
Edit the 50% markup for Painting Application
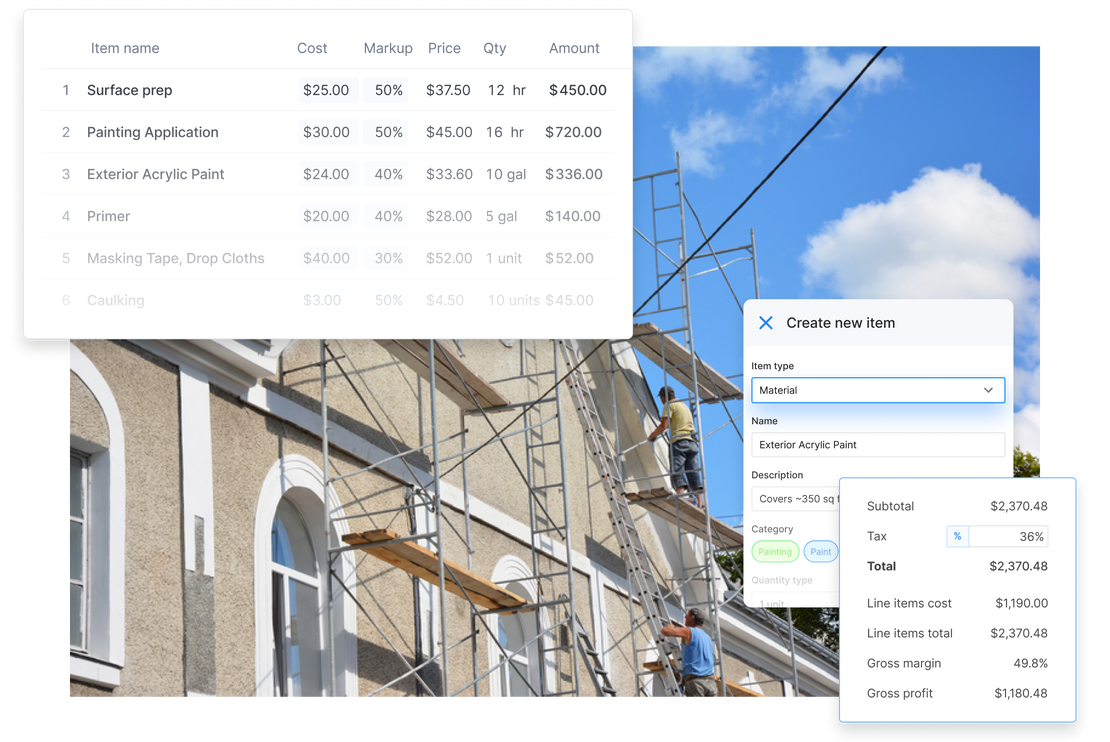coord(388,132)
